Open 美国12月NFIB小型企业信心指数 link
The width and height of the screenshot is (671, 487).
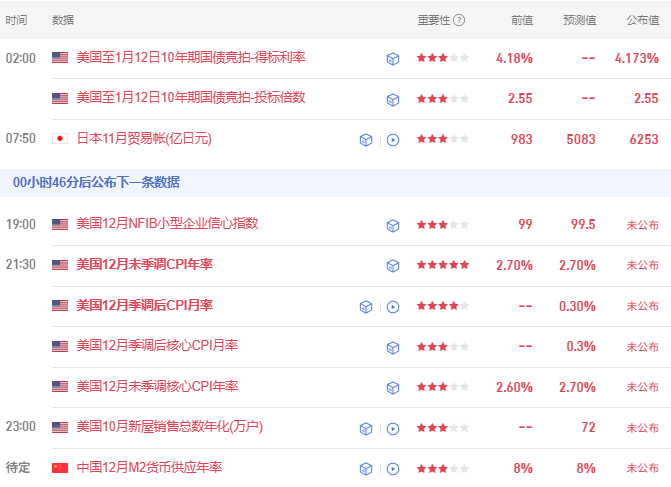click(167, 224)
